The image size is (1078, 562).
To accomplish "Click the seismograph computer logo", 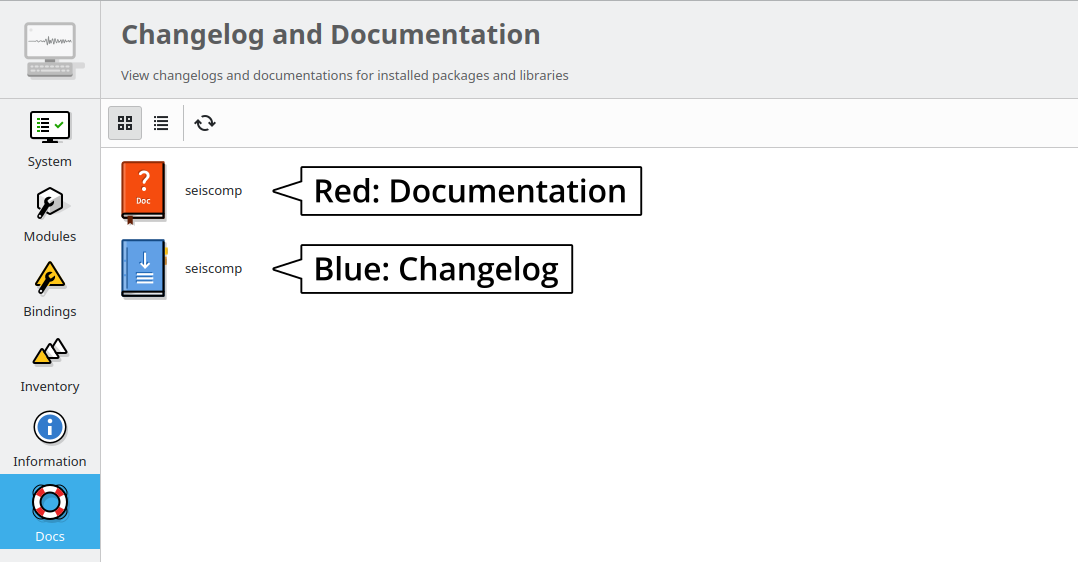I will [50, 50].
